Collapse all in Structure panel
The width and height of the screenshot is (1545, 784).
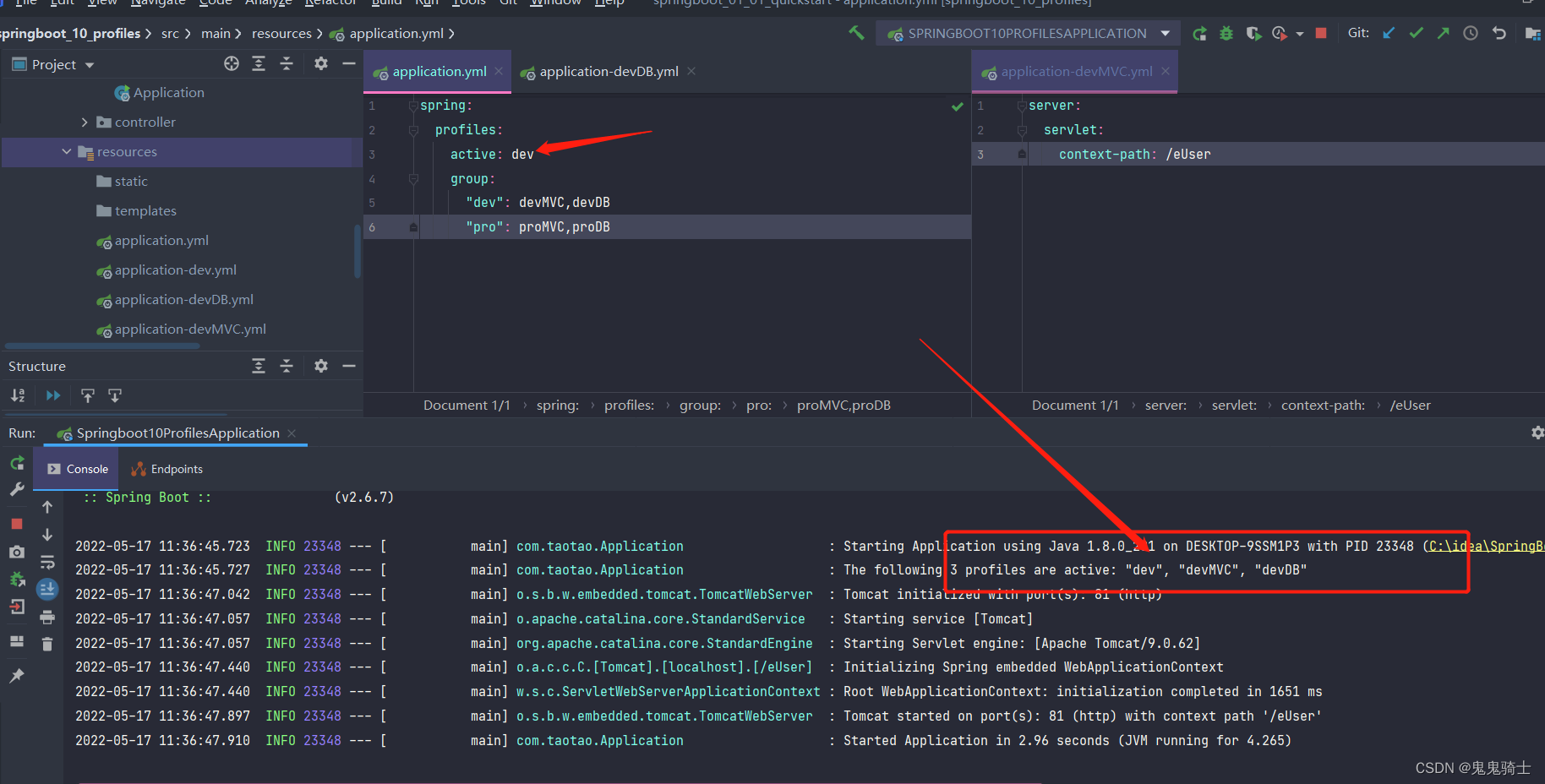click(x=287, y=366)
